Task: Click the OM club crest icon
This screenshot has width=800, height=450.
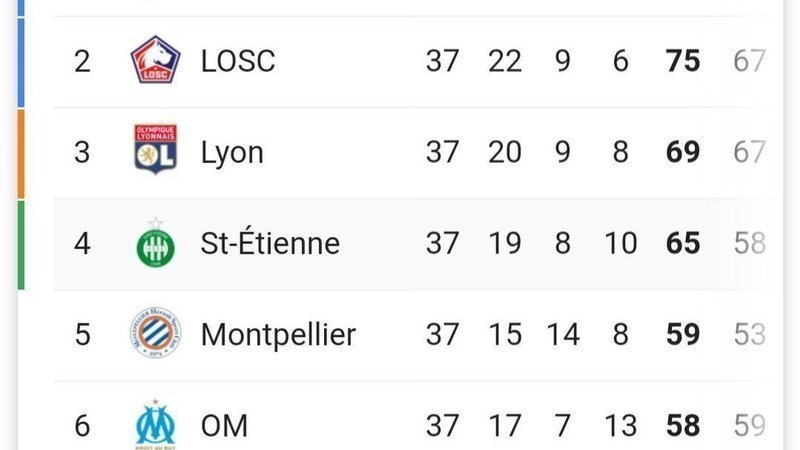Action: point(155,426)
